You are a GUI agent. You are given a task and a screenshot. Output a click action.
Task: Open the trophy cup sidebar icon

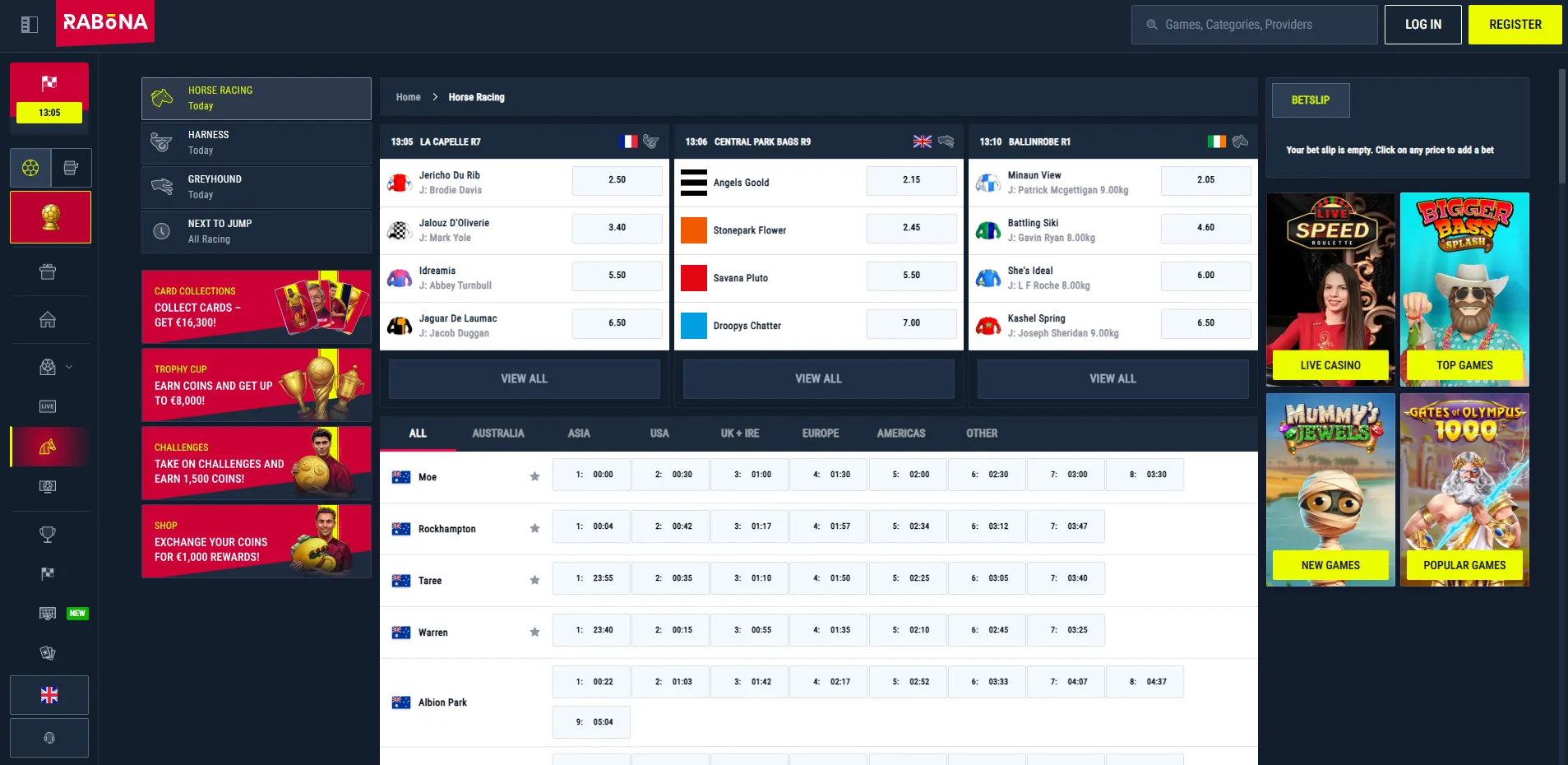tap(48, 535)
